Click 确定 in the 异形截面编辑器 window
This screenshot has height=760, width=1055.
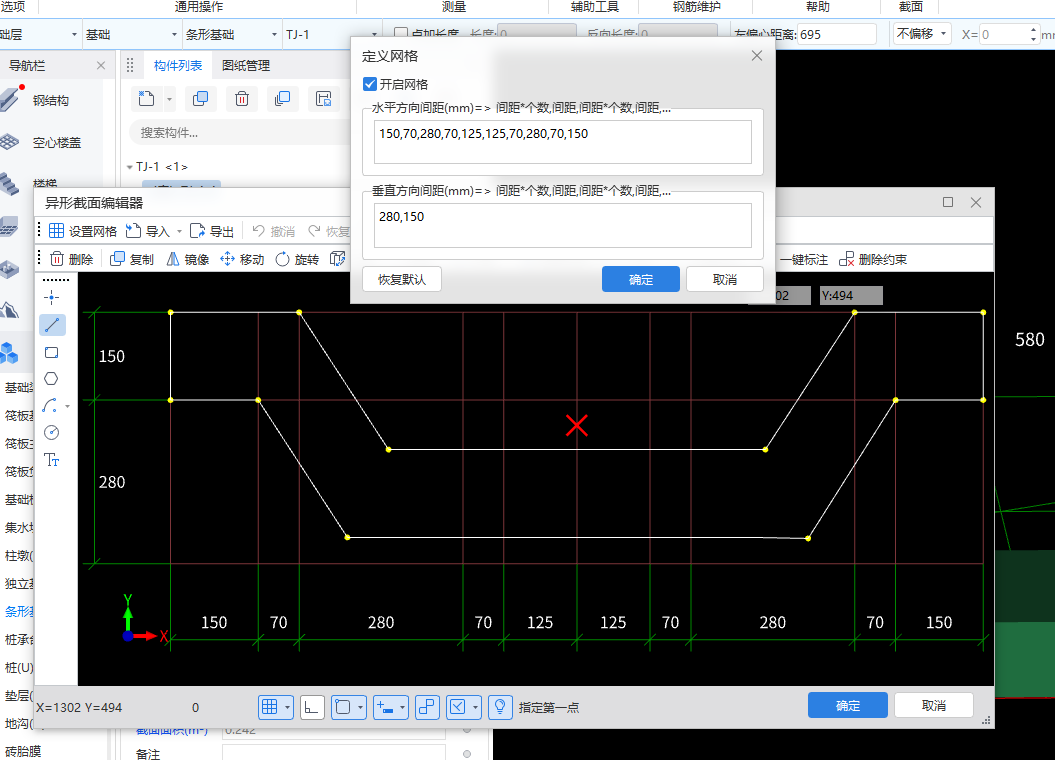pos(848,706)
